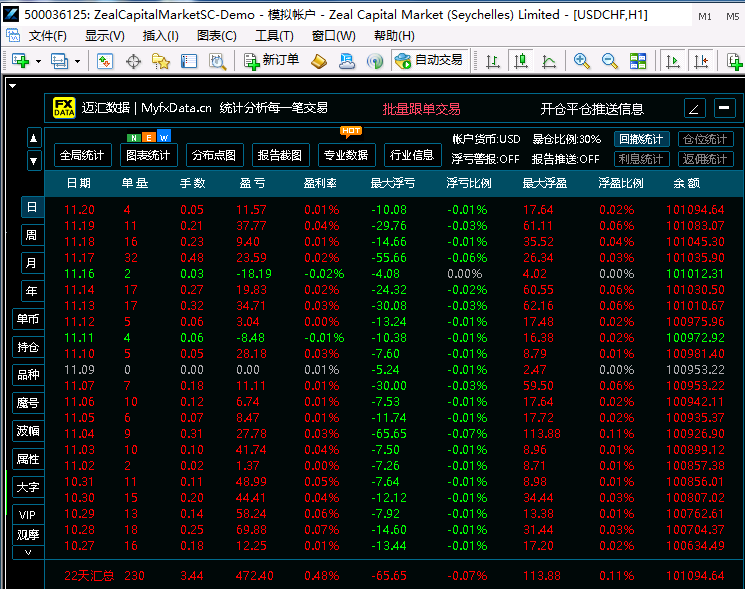
Task: Click 批量跟单交易 red link
Action: click(421, 109)
